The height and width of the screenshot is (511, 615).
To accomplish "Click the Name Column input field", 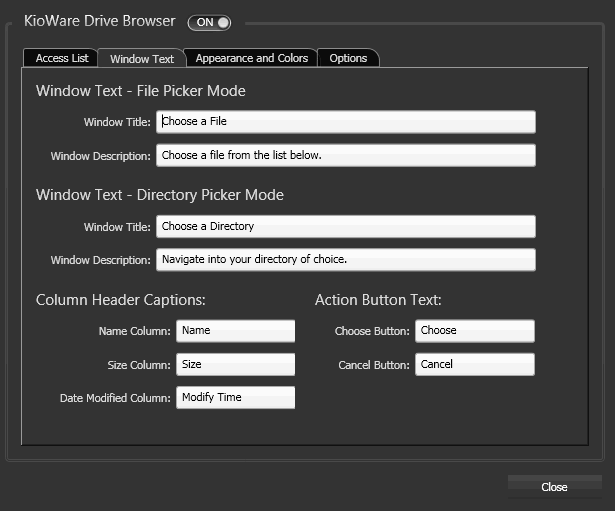I will point(235,331).
